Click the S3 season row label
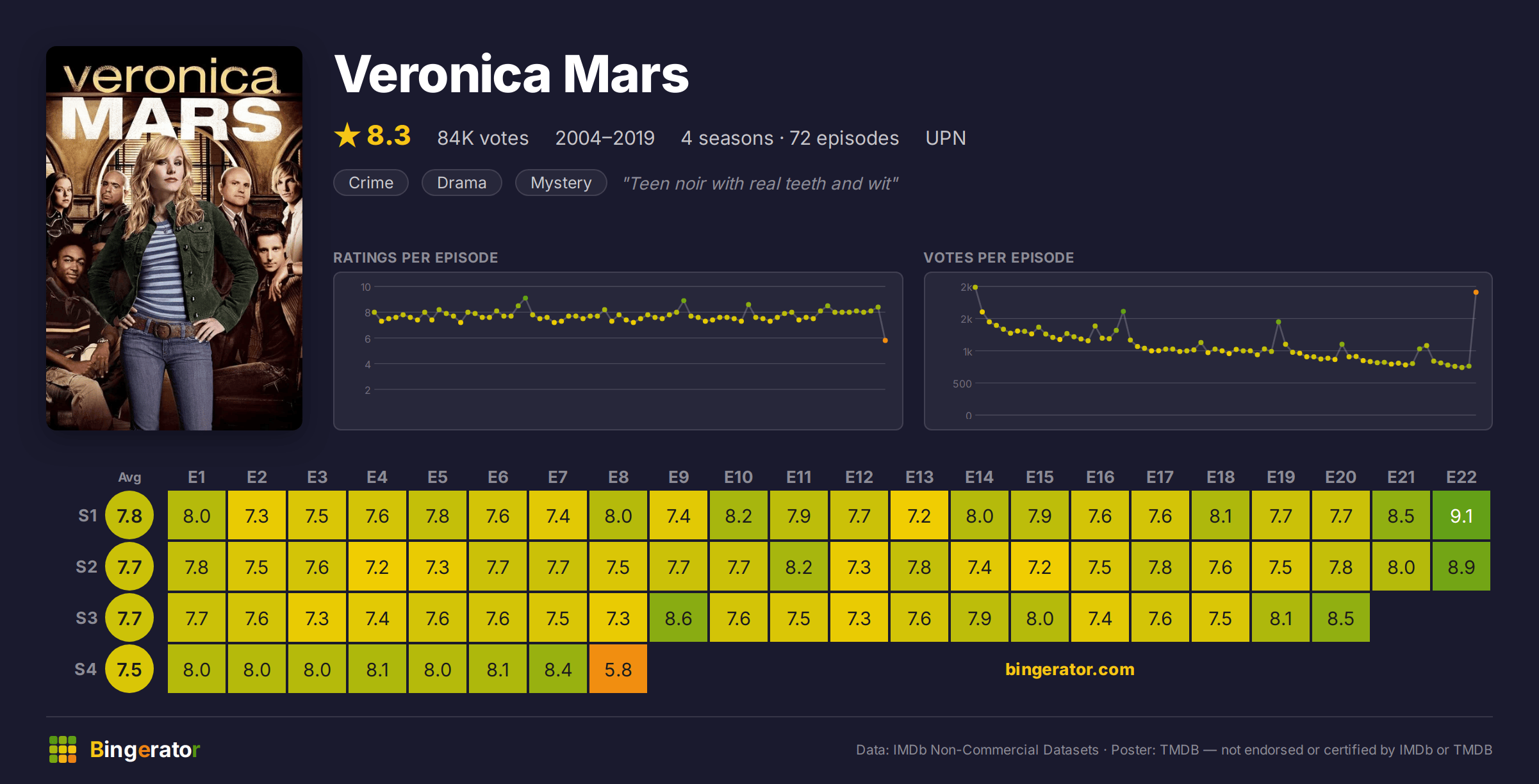 [86, 618]
